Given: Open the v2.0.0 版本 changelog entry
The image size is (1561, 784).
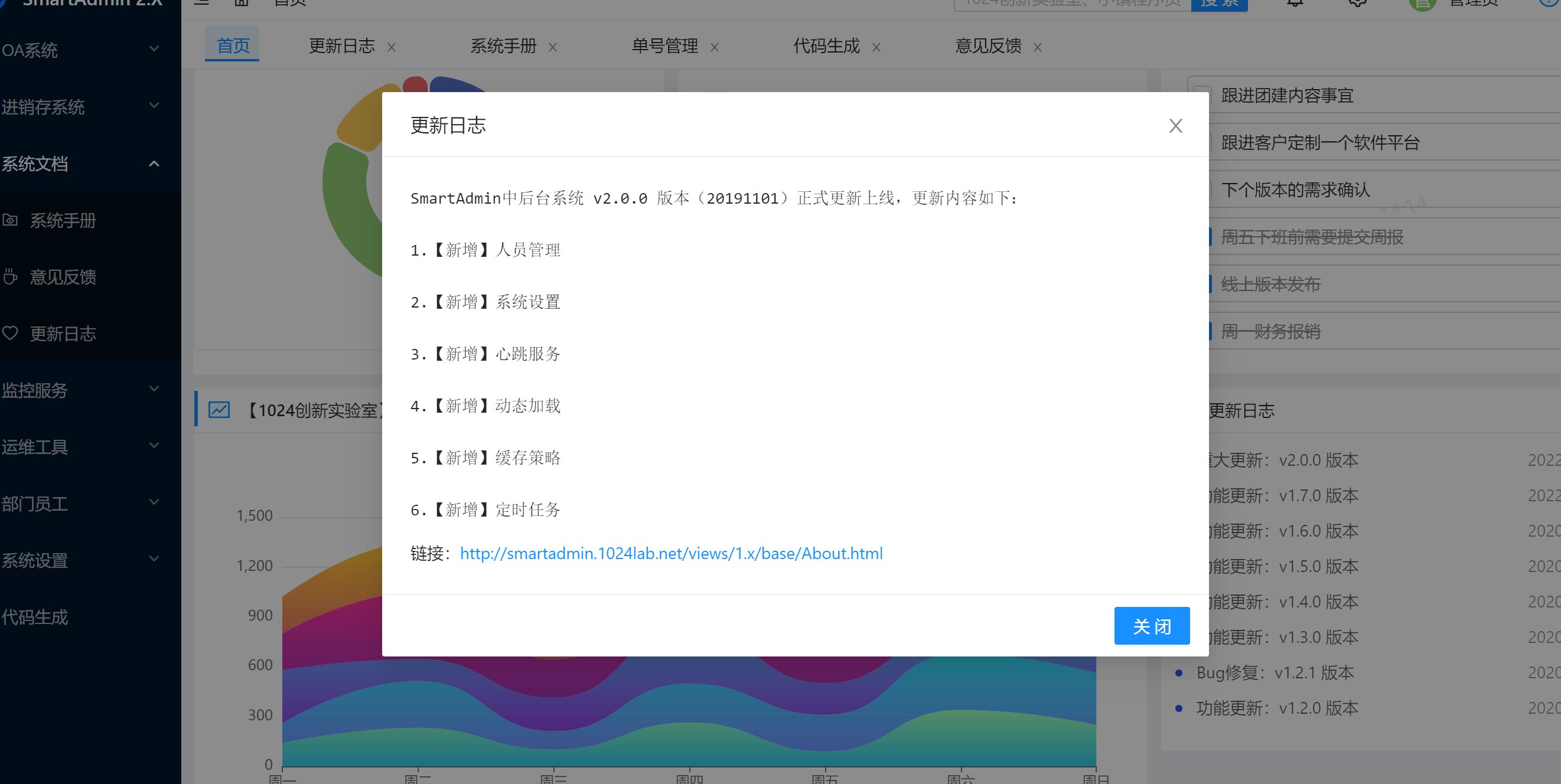Looking at the screenshot, I should 1283,460.
